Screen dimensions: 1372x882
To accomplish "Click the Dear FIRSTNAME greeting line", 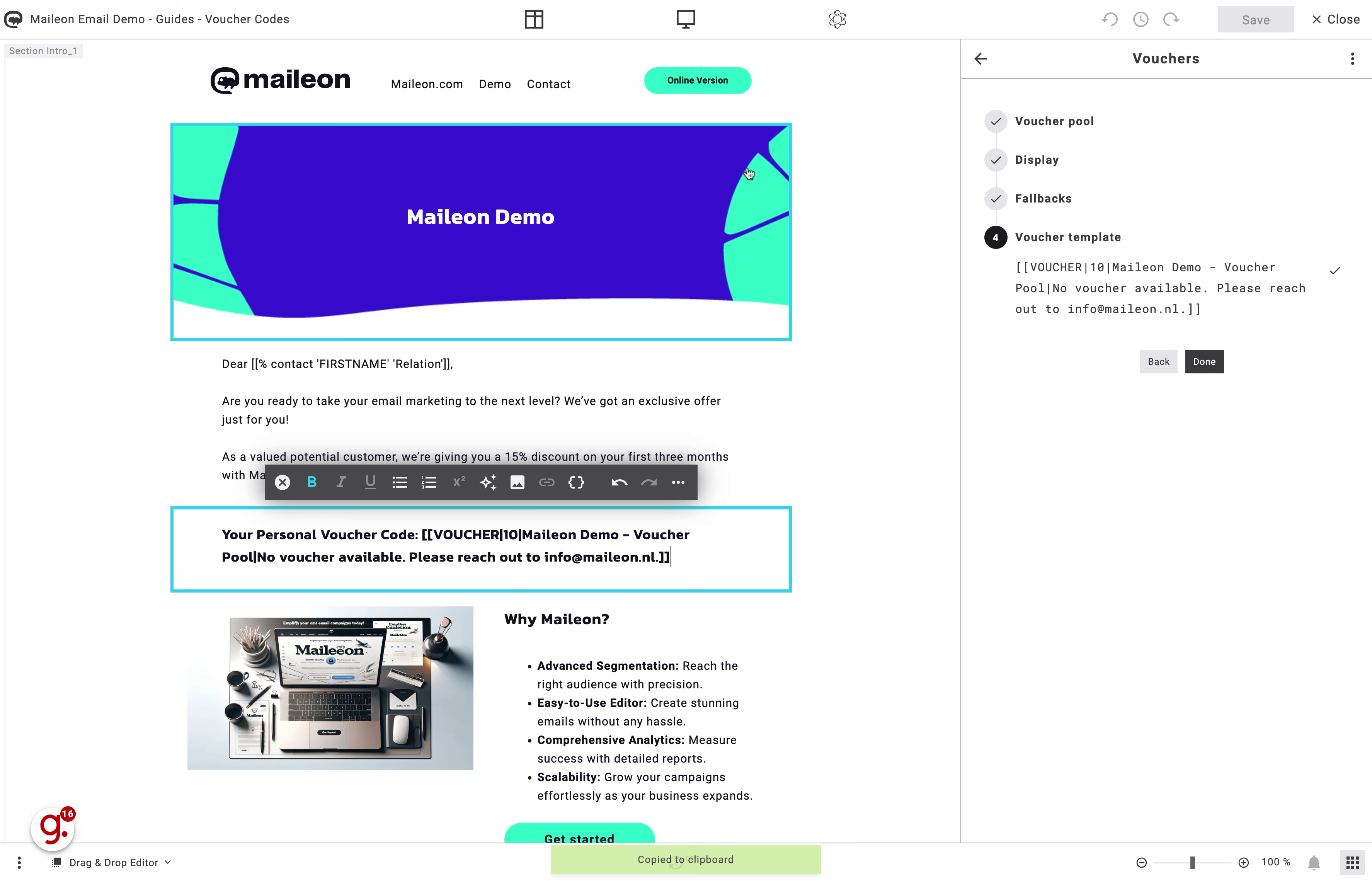I will click(337, 364).
